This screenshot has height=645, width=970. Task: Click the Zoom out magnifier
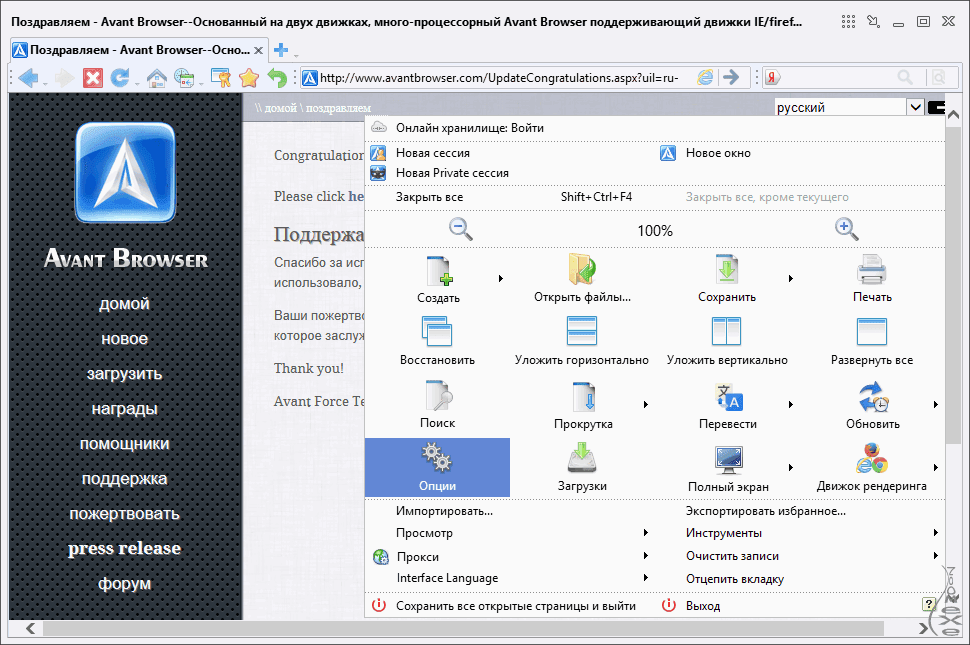[x=460, y=229]
